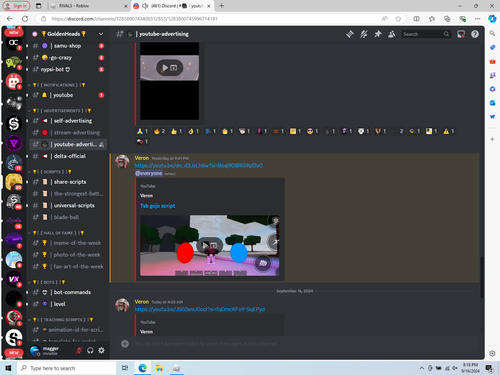The width and height of the screenshot is (500, 375).
Task: Switch to the RIVALS - Roblox tab
Action: click(x=88, y=6)
